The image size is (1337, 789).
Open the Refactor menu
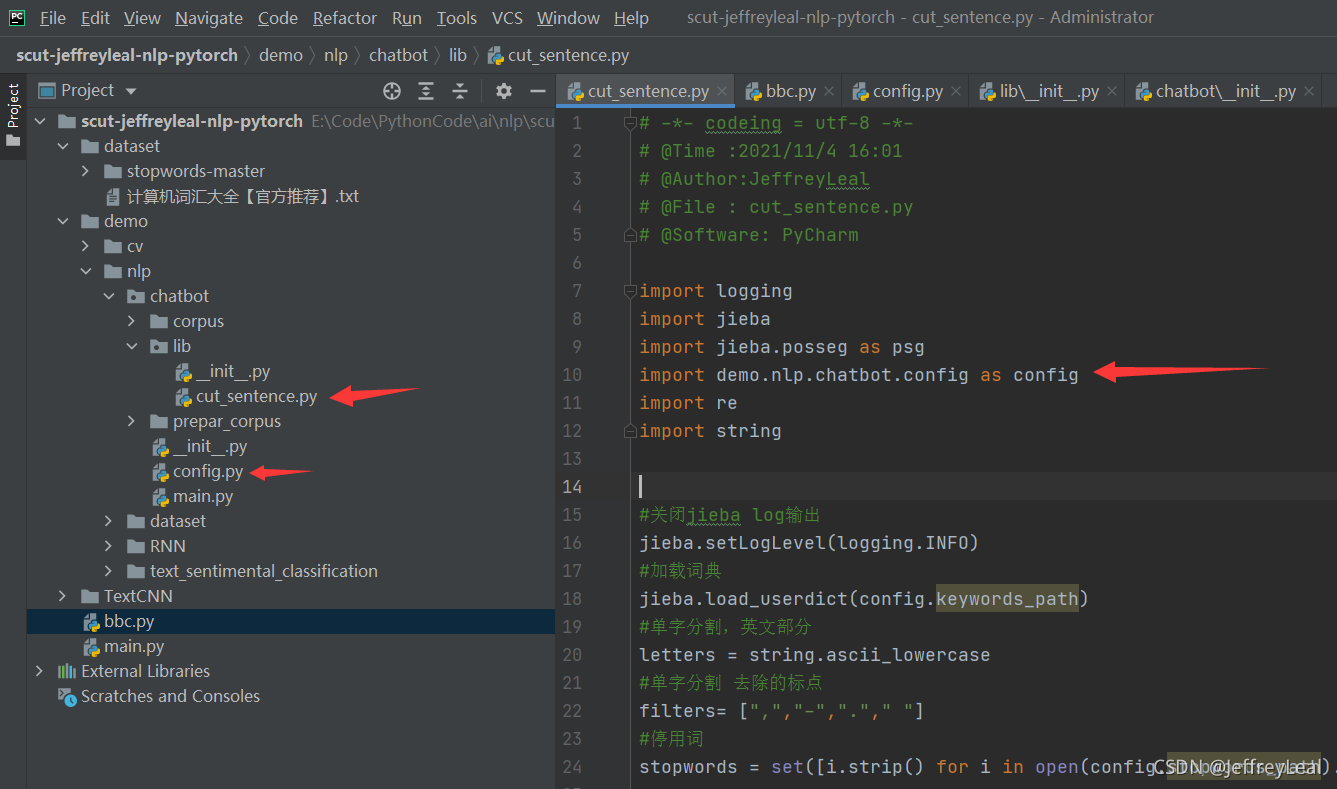pos(346,18)
